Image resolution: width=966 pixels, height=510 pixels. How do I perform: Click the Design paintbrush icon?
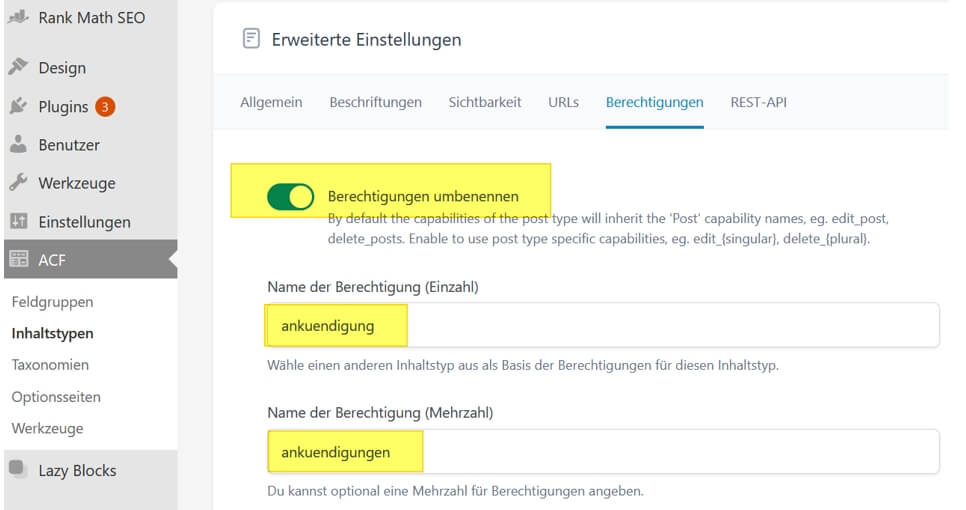[17, 67]
